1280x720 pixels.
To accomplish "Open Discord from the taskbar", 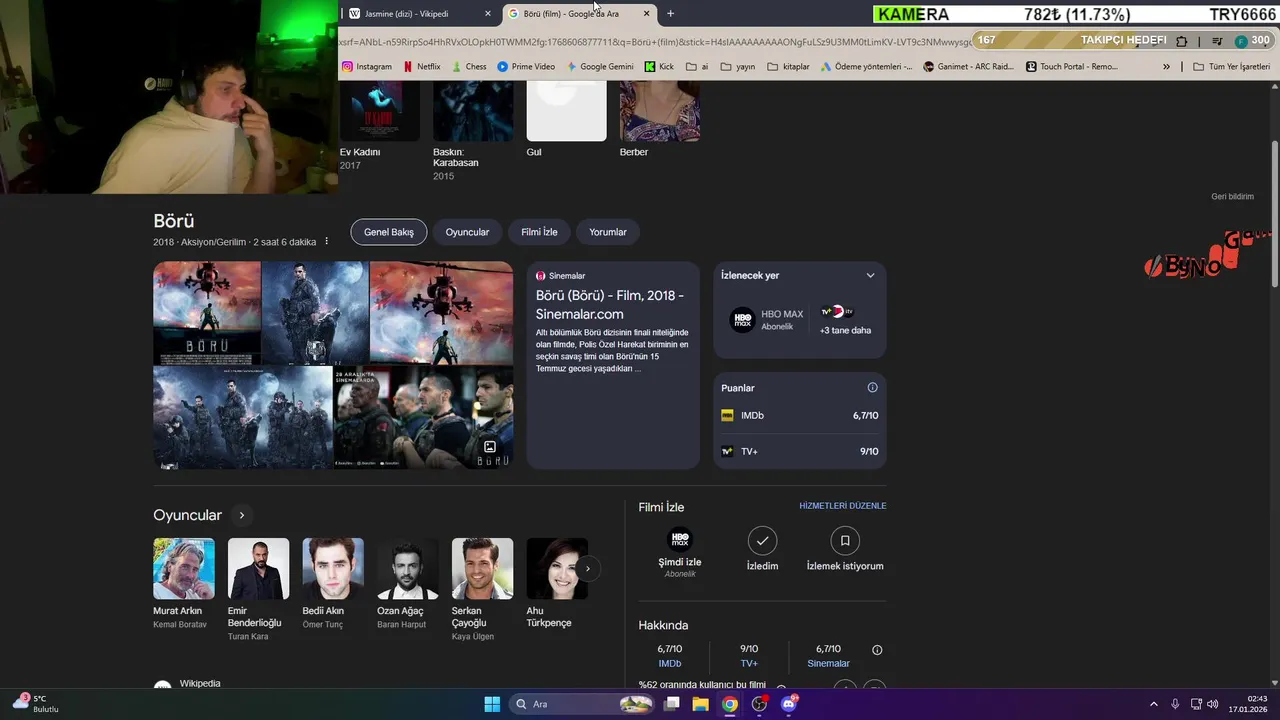I will [x=789, y=704].
